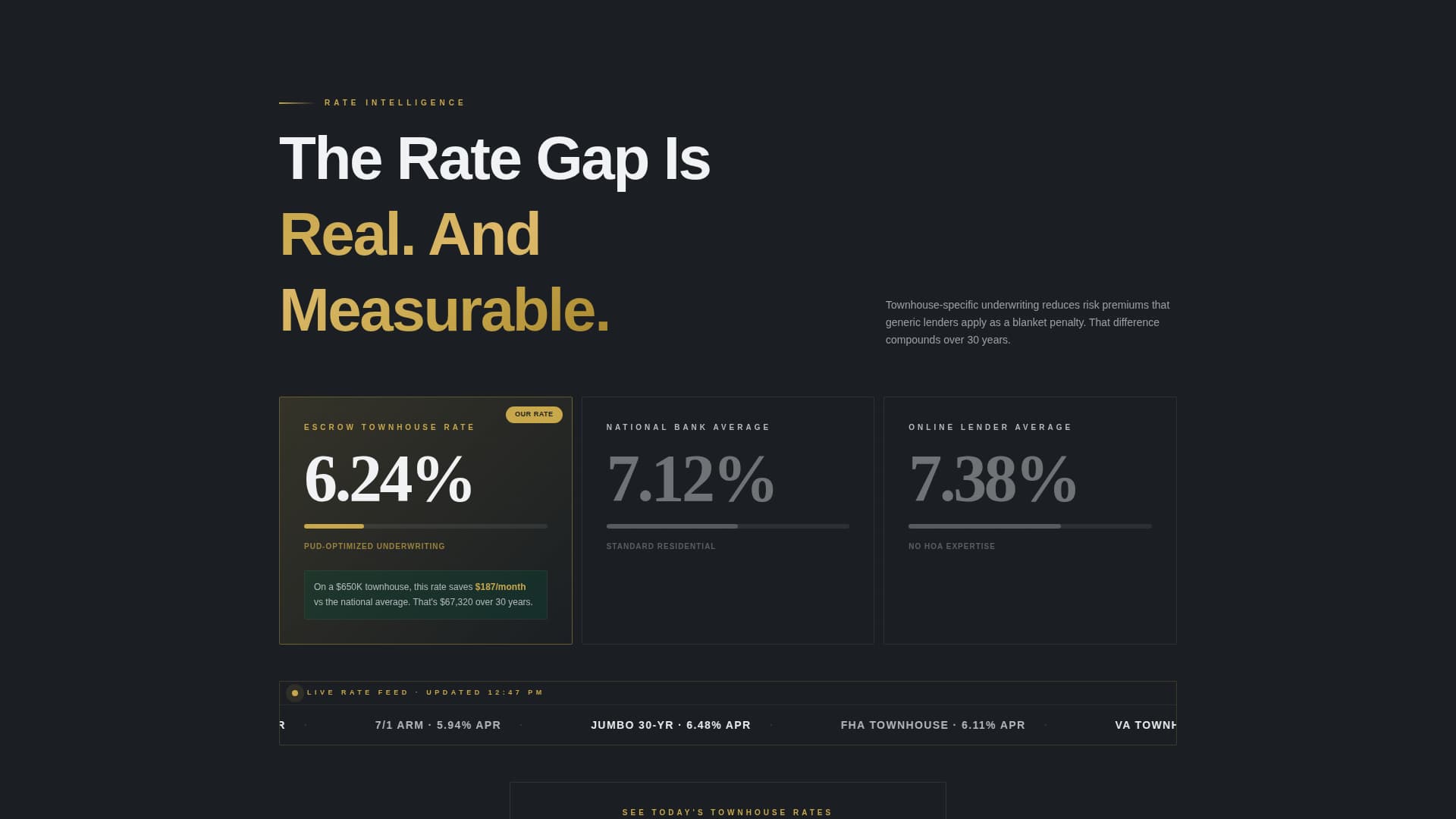Click the 7.38% rate figure

point(992,479)
